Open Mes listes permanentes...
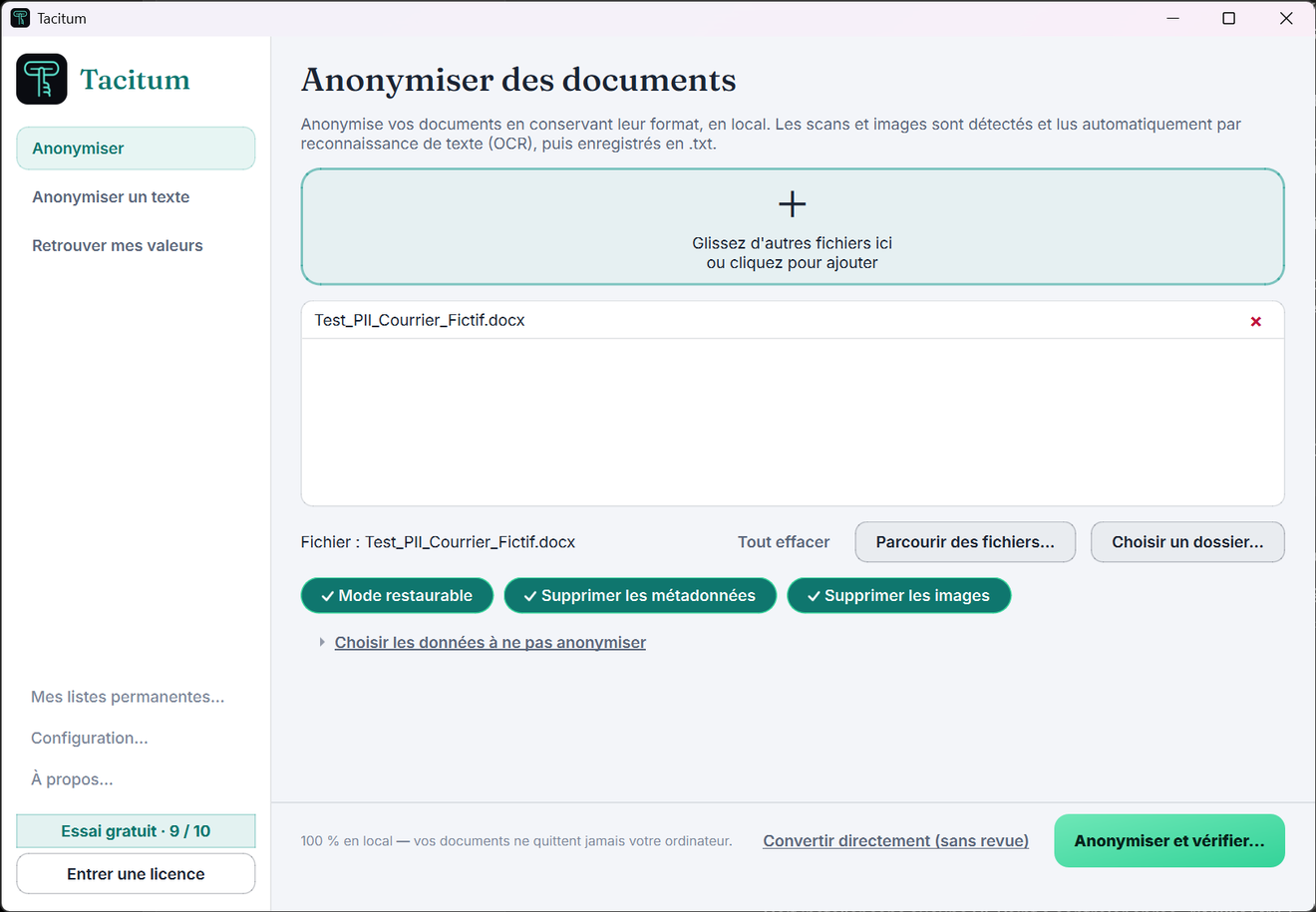The image size is (1316, 912). point(128,697)
